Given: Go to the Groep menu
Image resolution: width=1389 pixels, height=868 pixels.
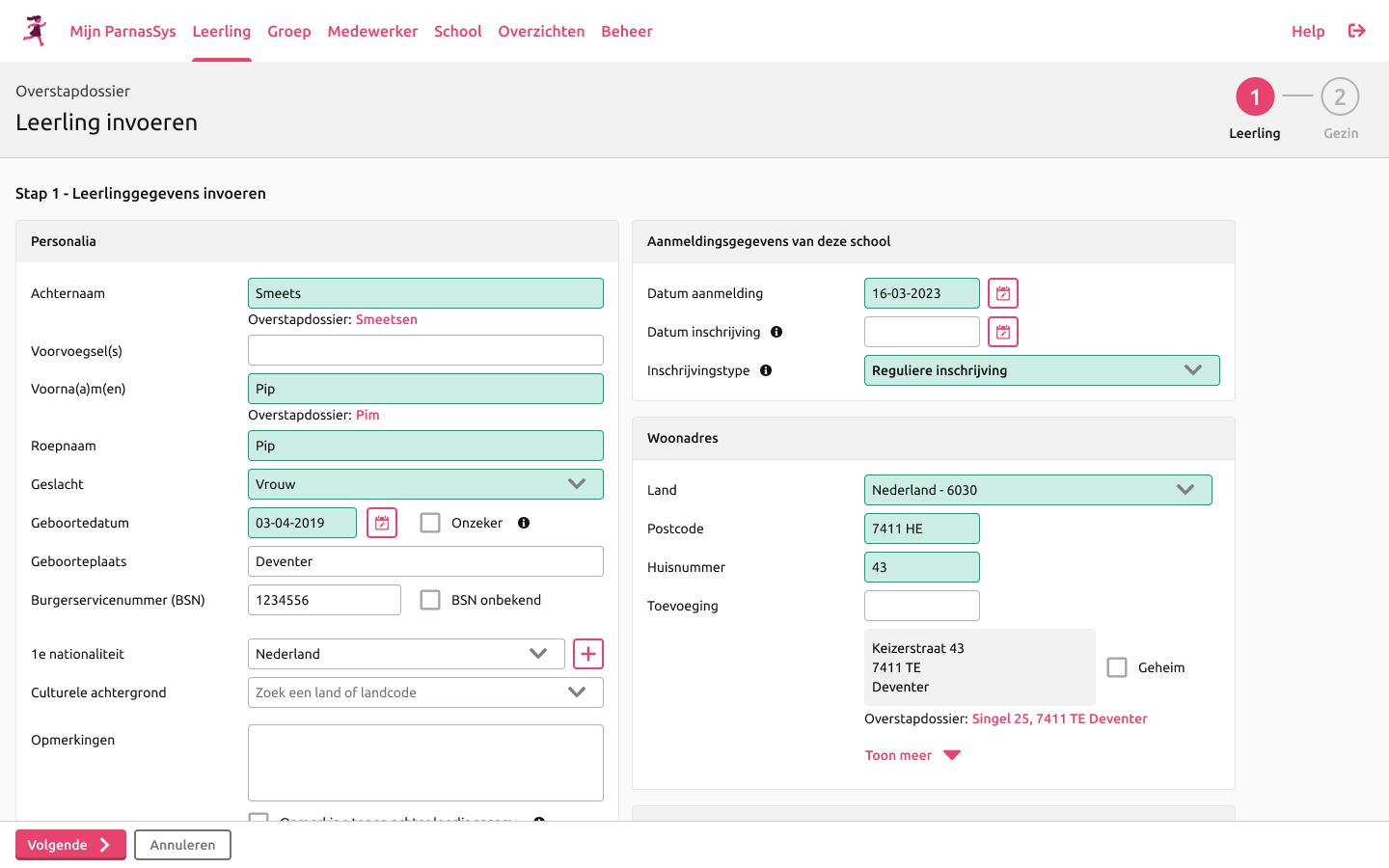Looking at the screenshot, I should [289, 31].
